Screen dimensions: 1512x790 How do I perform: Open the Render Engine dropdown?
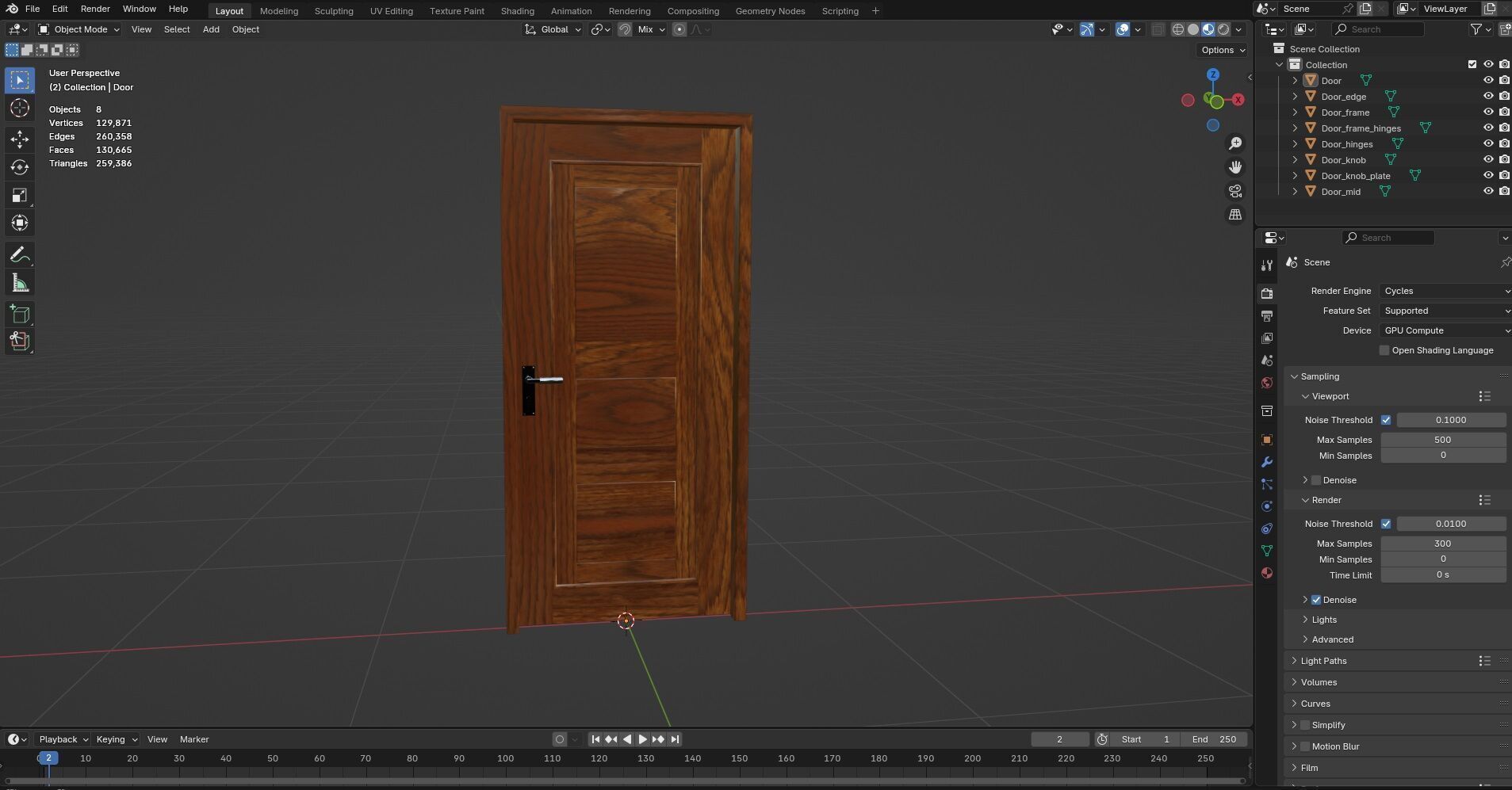click(x=1445, y=291)
